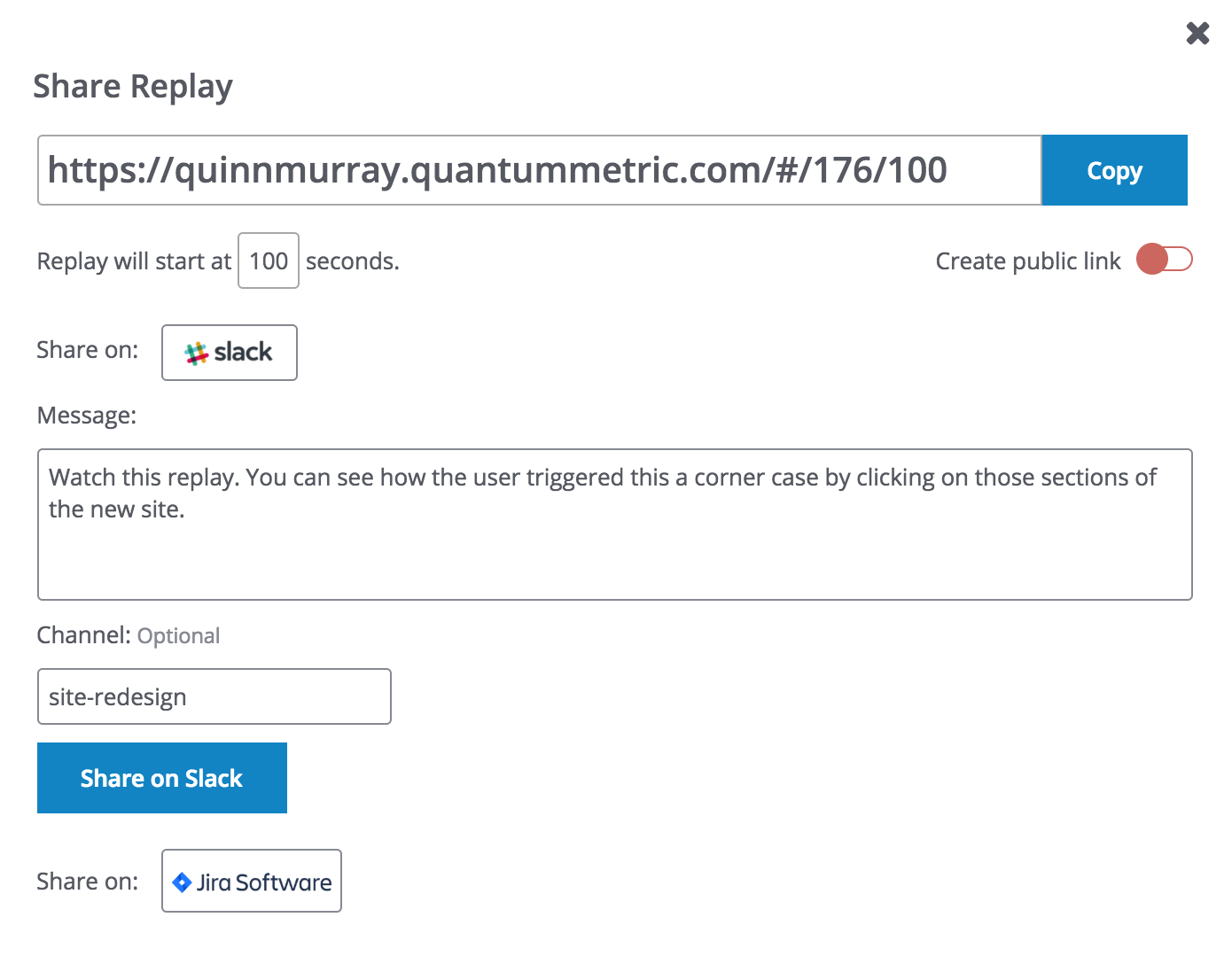Click the seconds. text after start box
1232x964 pixels.
click(353, 261)
